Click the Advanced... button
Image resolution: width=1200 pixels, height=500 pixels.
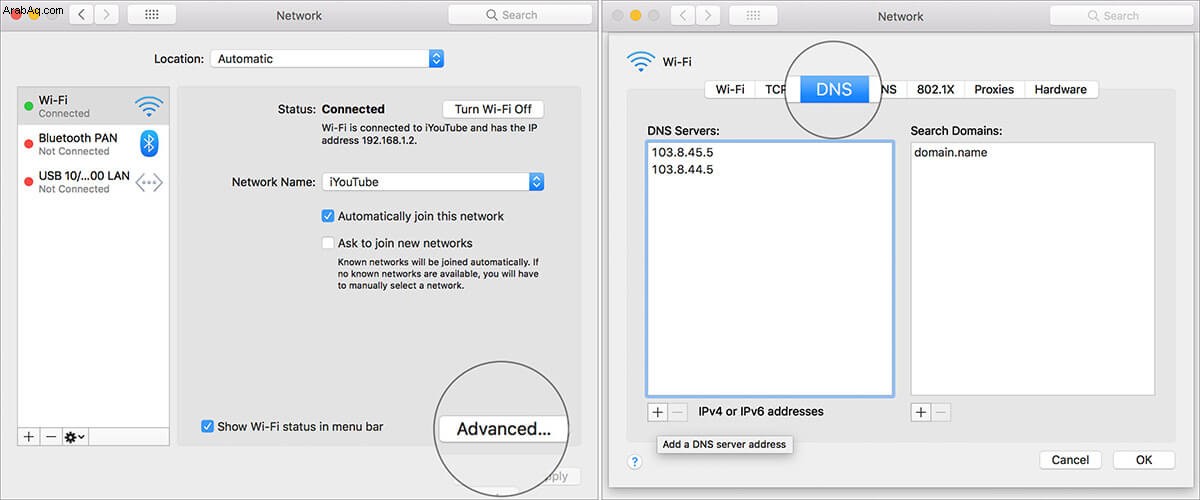503,429
